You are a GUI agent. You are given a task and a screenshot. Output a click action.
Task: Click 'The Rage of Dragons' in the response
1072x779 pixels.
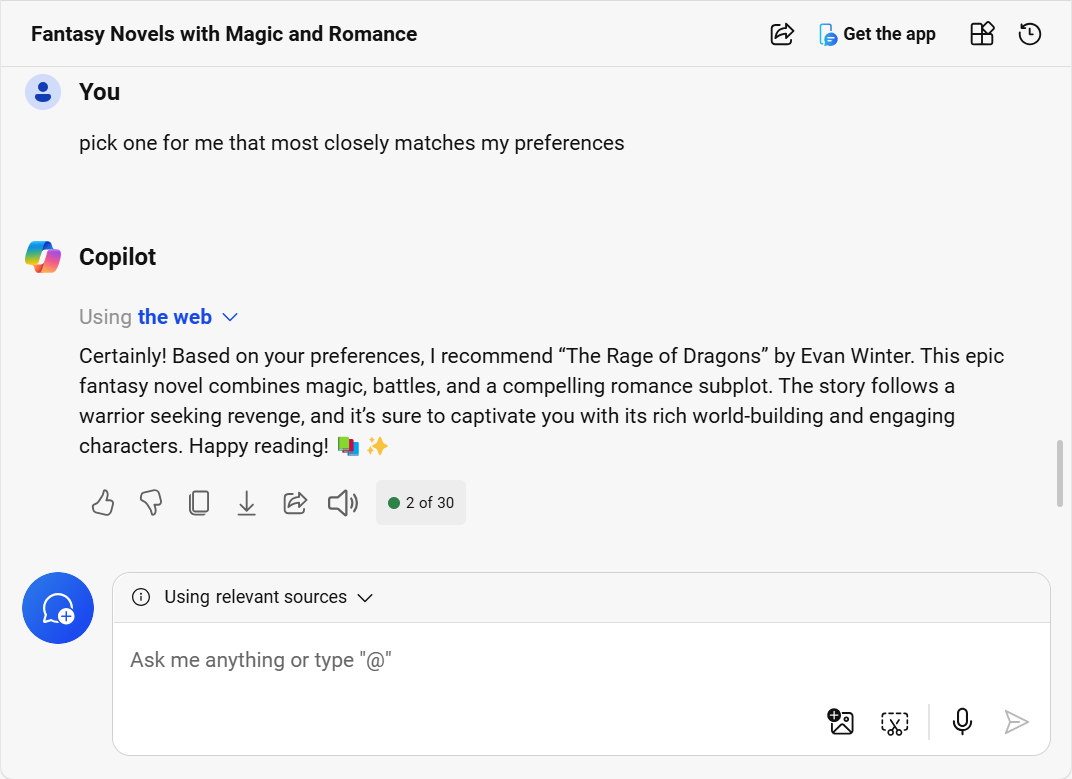[663, 356]
